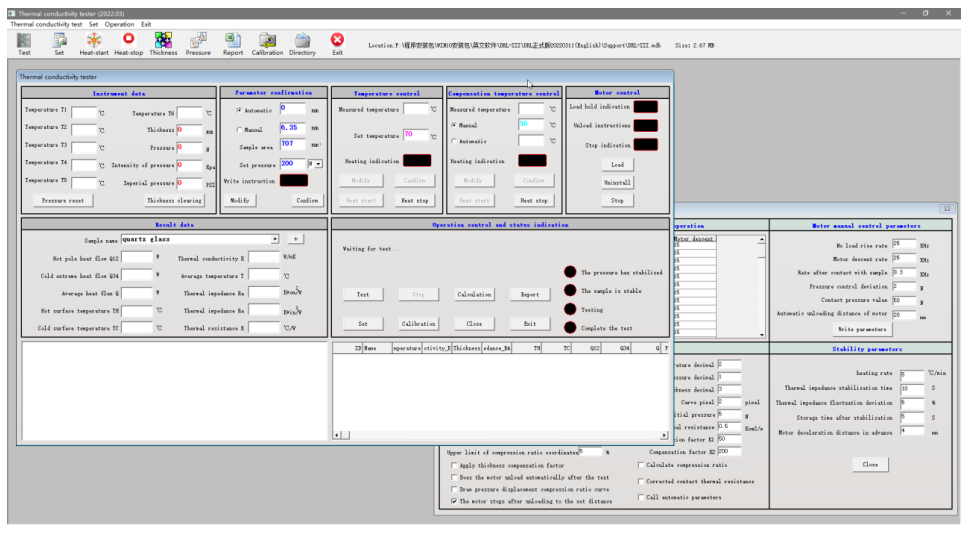Viewport: 977px width, 533px height.
Task: Click the Pressure reset button
Action: (62, 200)
